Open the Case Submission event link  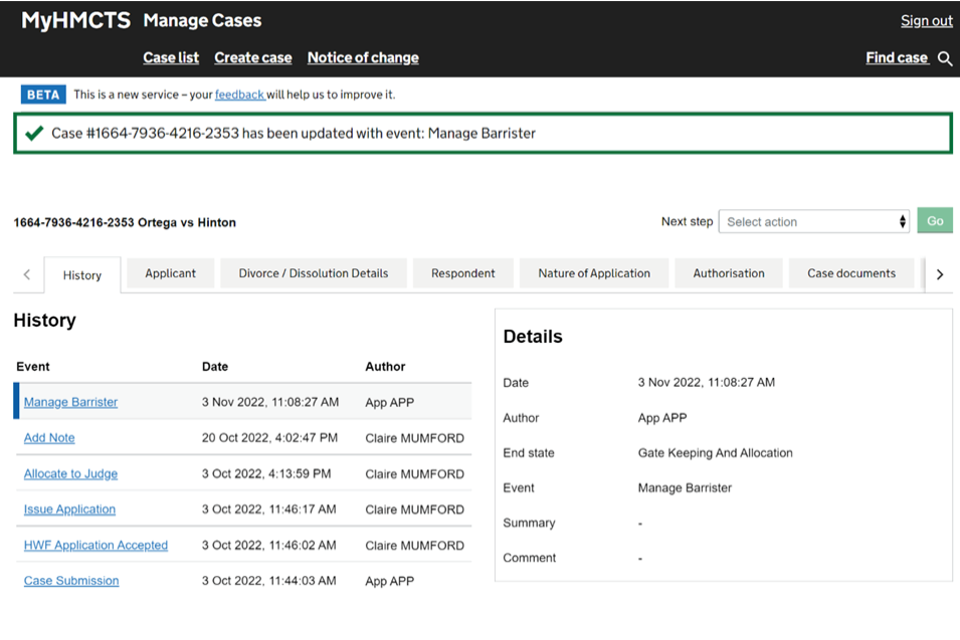[x=71, y=581]
